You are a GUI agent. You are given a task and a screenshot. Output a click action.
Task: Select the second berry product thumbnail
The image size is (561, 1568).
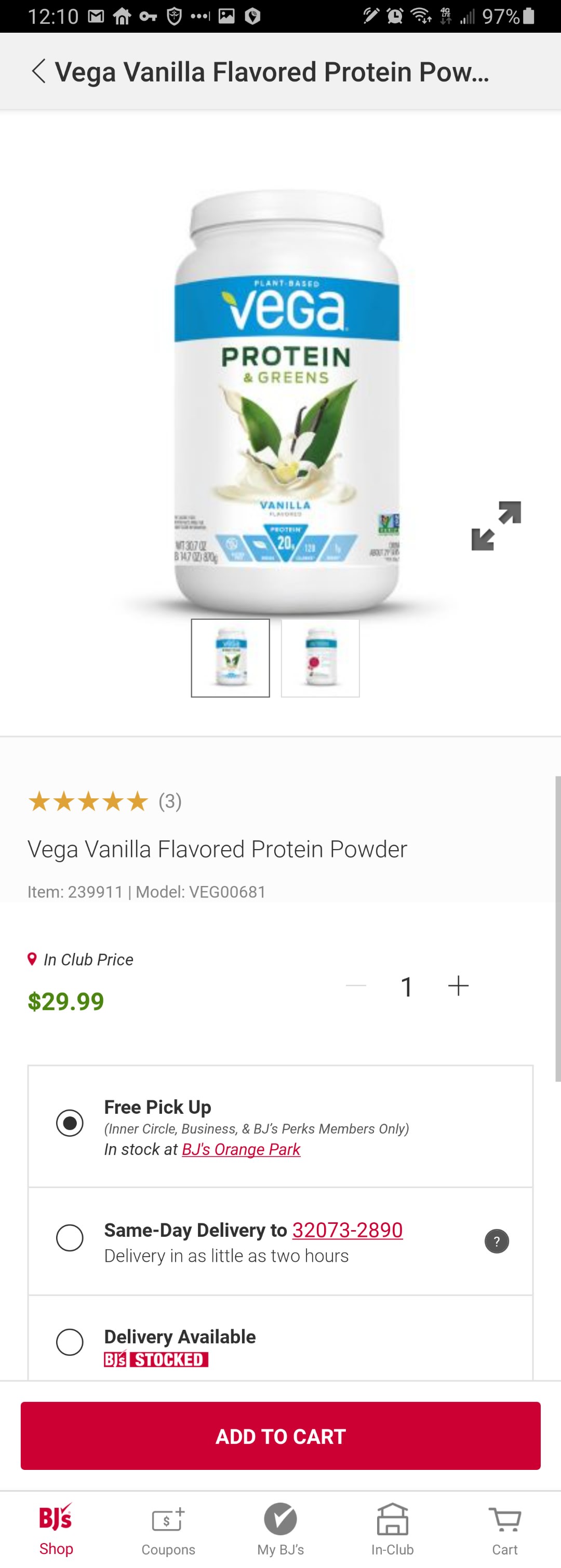320,658
